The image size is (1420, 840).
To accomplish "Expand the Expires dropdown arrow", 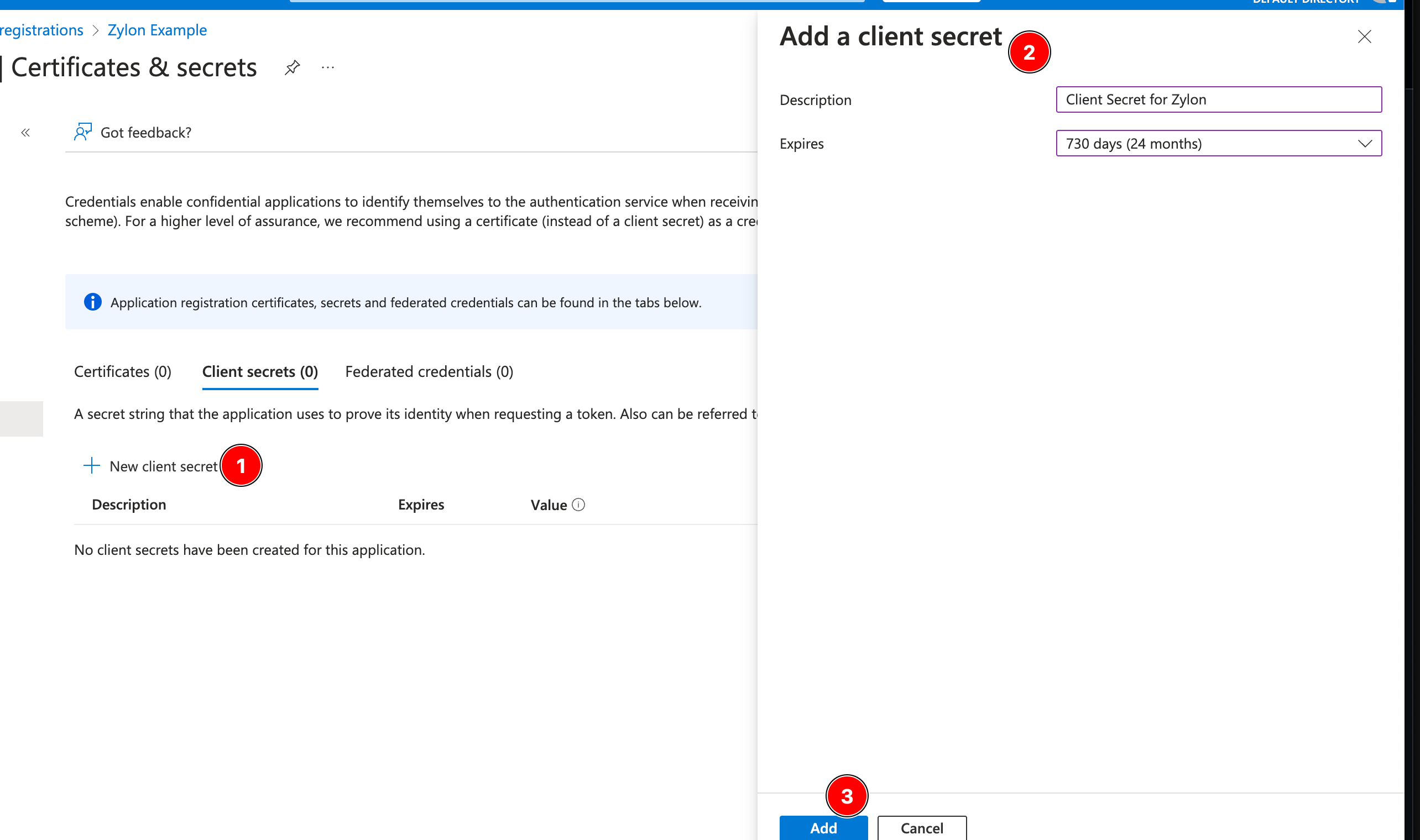I will [1365, 144].
